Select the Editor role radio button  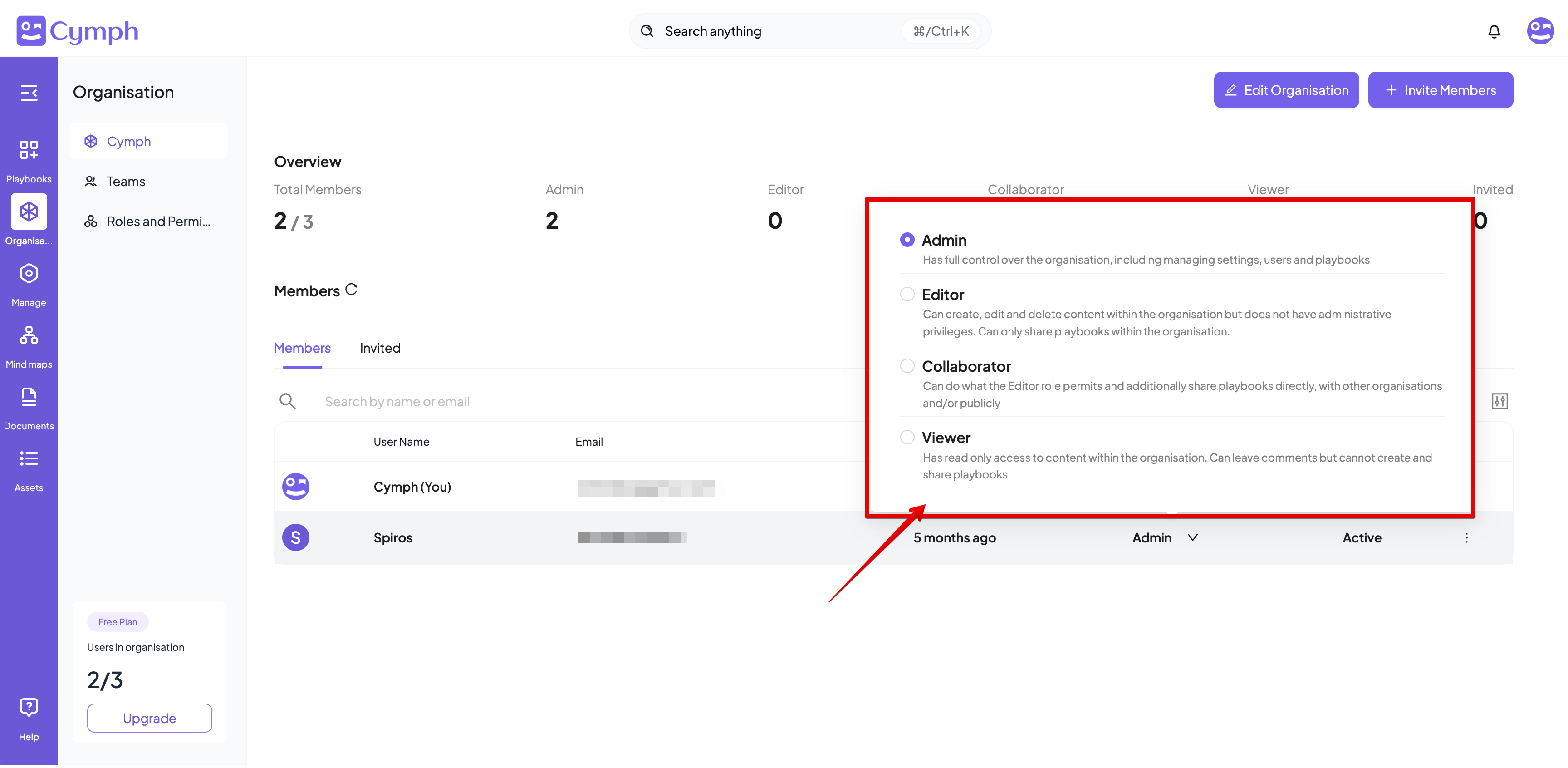point(907,295)
